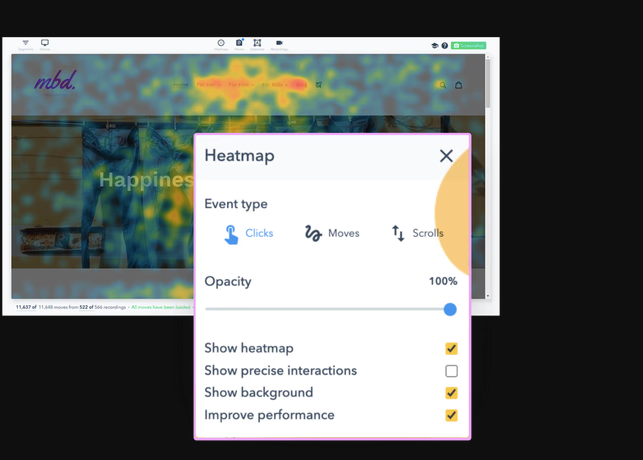The width and height of the screenshot is (643, 460).
Task: Open the Segments filter icon
Action: coord(25,43)
